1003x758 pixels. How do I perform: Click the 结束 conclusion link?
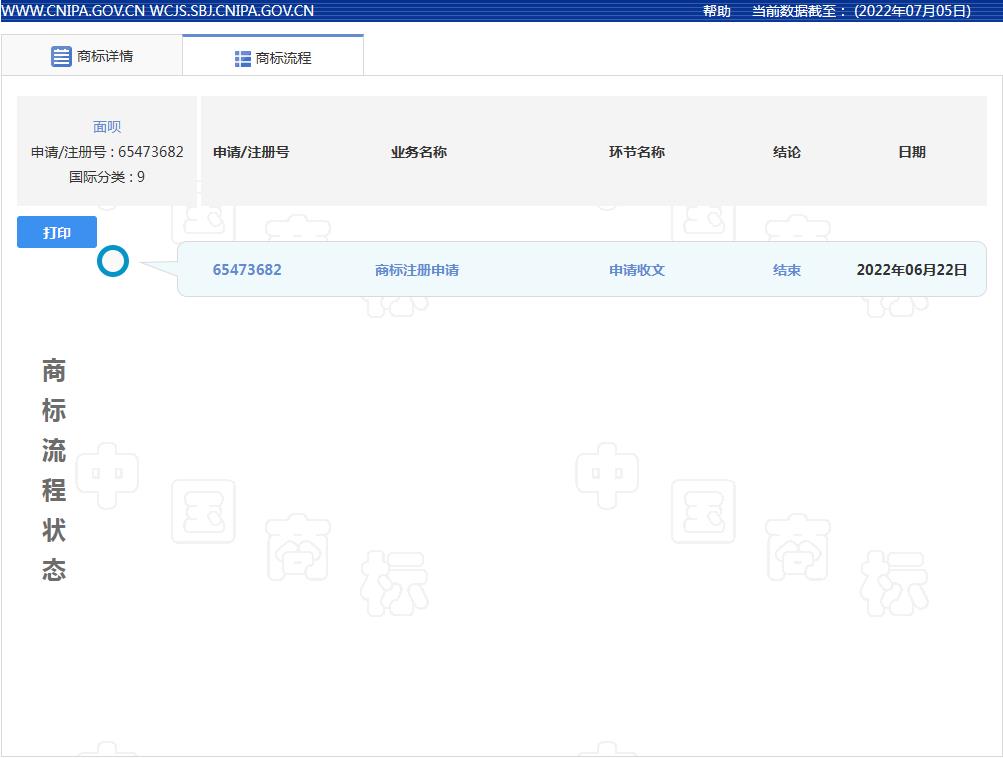pos(787,270)
